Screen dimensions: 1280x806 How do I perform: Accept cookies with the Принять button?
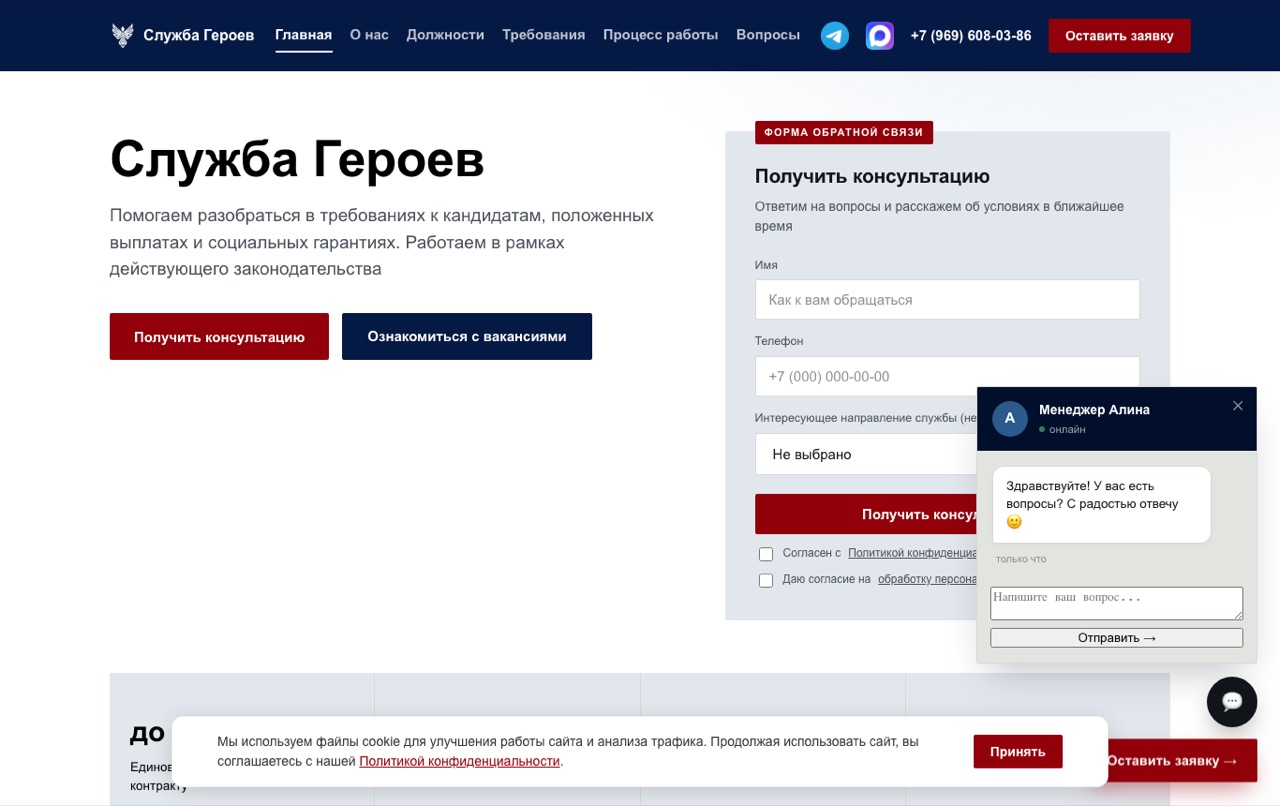click(x=1018, y=752)
